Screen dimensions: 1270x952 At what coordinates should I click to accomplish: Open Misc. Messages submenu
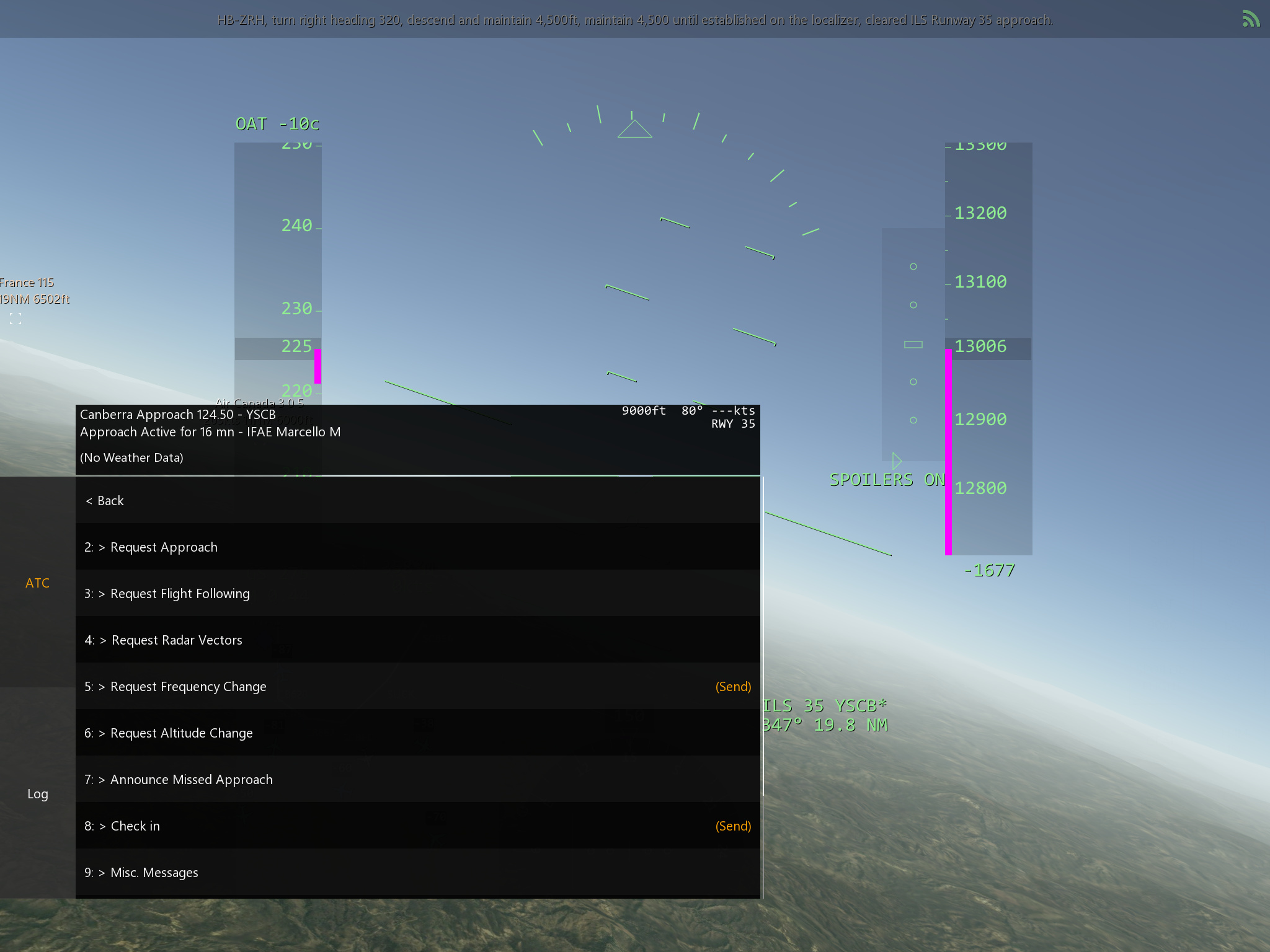pos(154,873)
